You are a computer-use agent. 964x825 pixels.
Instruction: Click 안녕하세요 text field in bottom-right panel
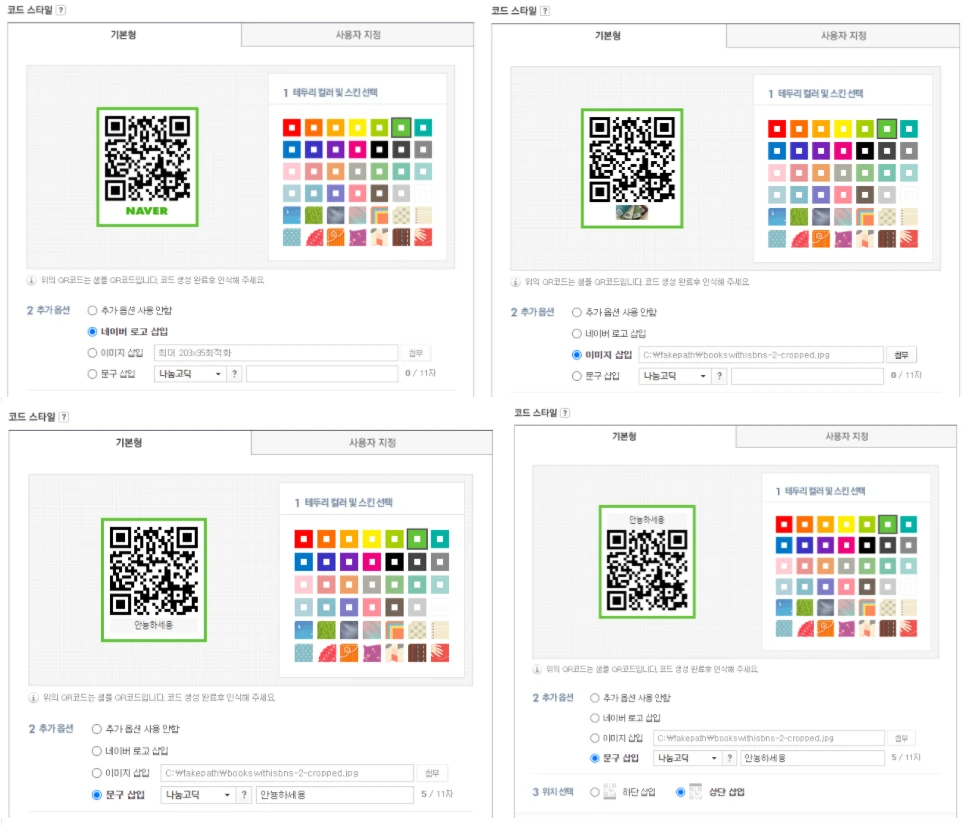(812, 757)
